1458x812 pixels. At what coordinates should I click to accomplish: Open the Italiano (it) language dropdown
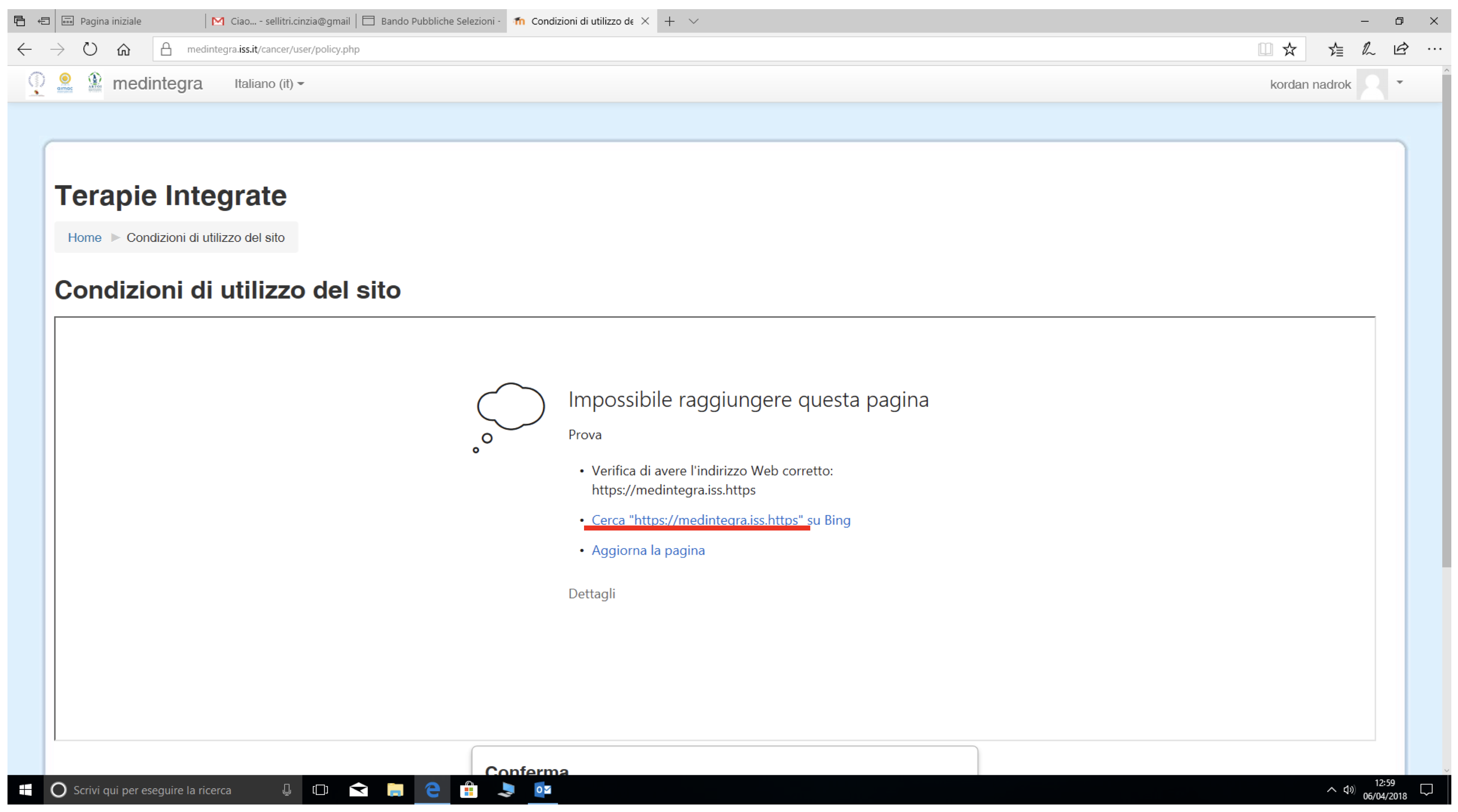coord(270,84)
